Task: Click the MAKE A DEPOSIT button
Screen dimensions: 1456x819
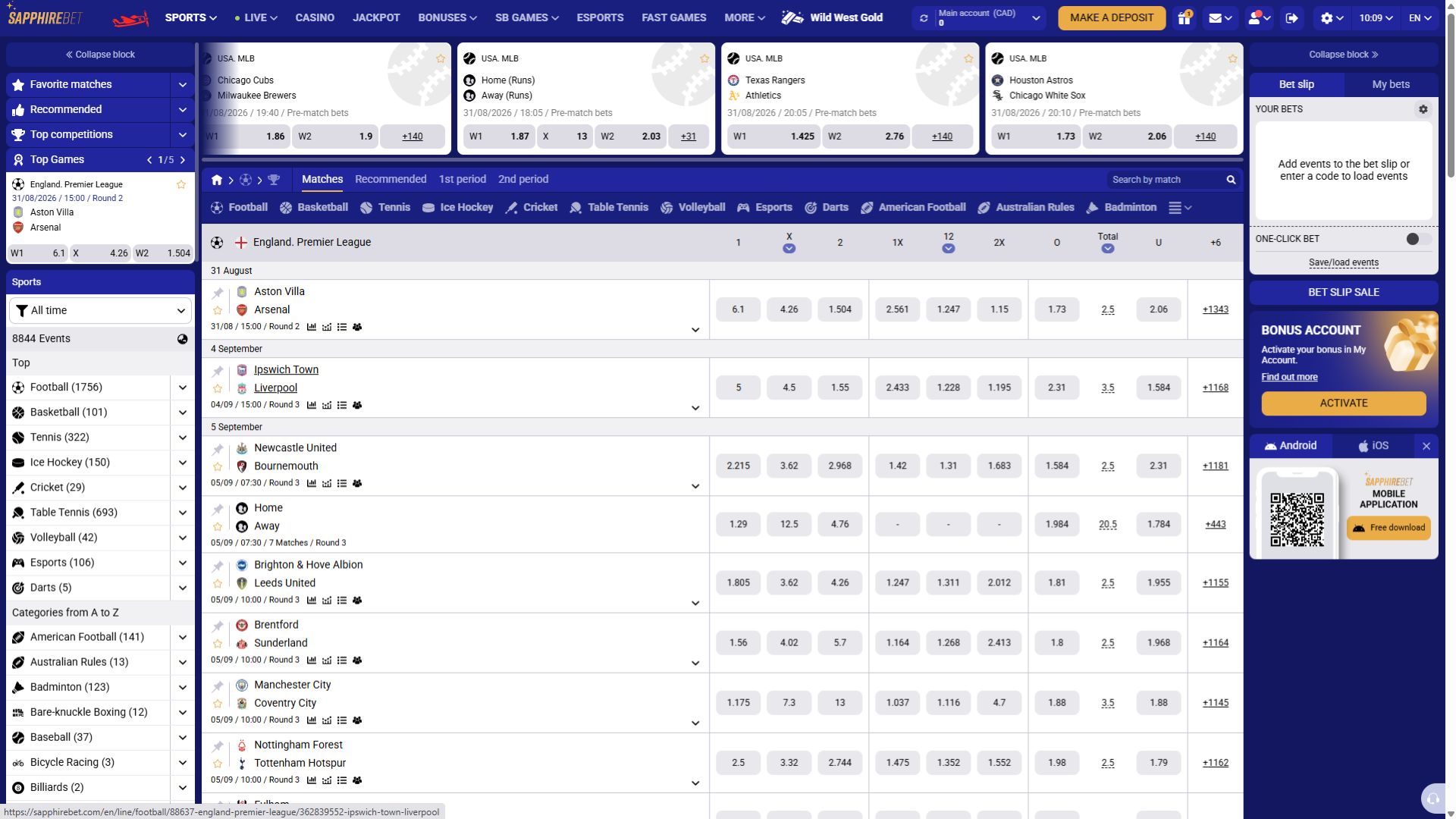Action: click(x=1112, y=17)
